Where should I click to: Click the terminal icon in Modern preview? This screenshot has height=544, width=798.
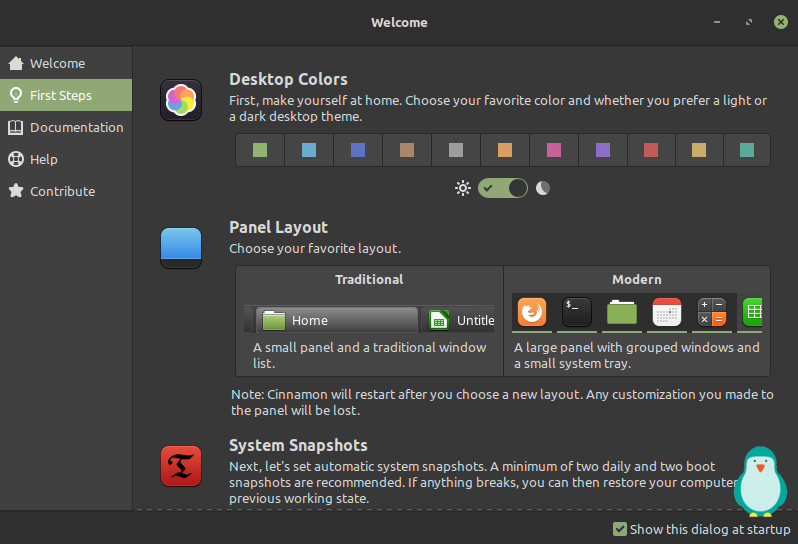point(577,312)
